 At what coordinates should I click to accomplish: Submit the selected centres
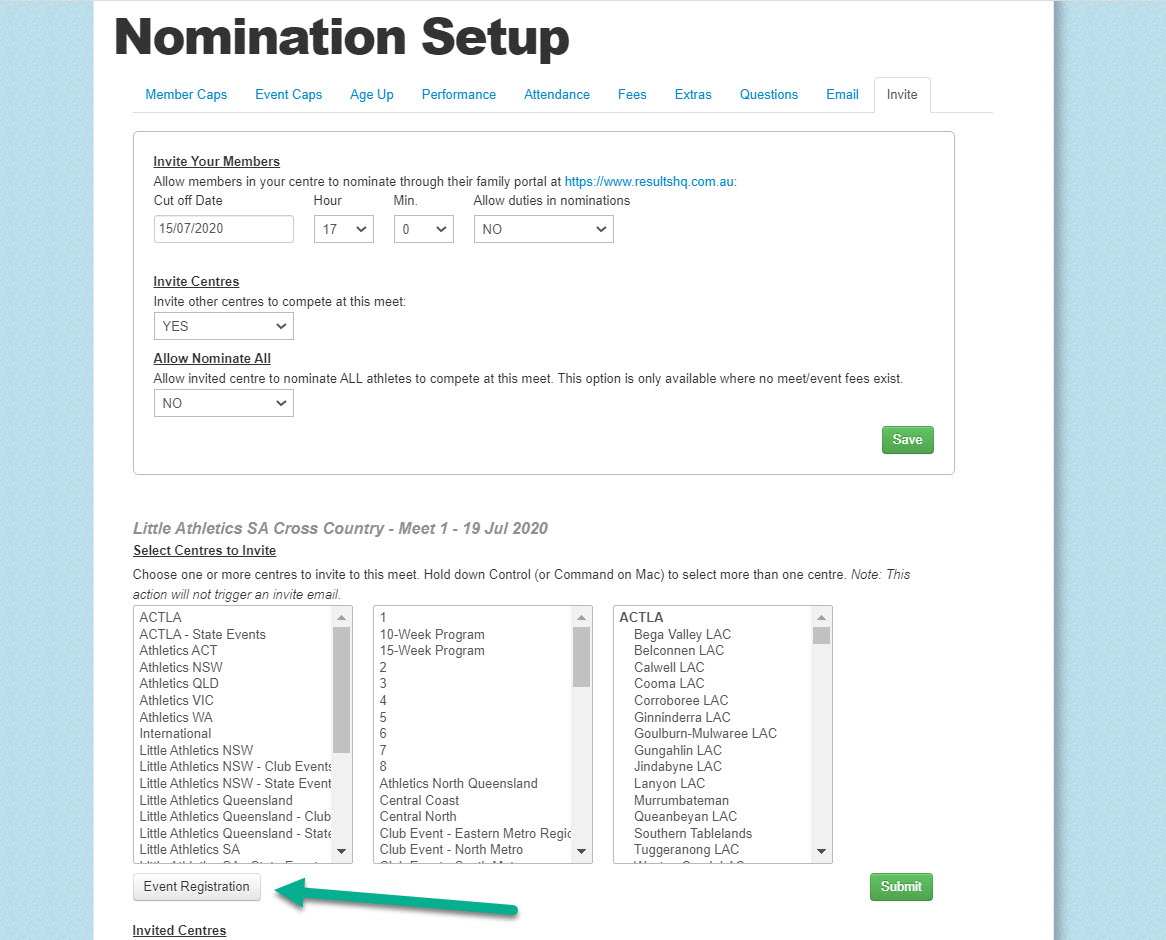point(901,886)
